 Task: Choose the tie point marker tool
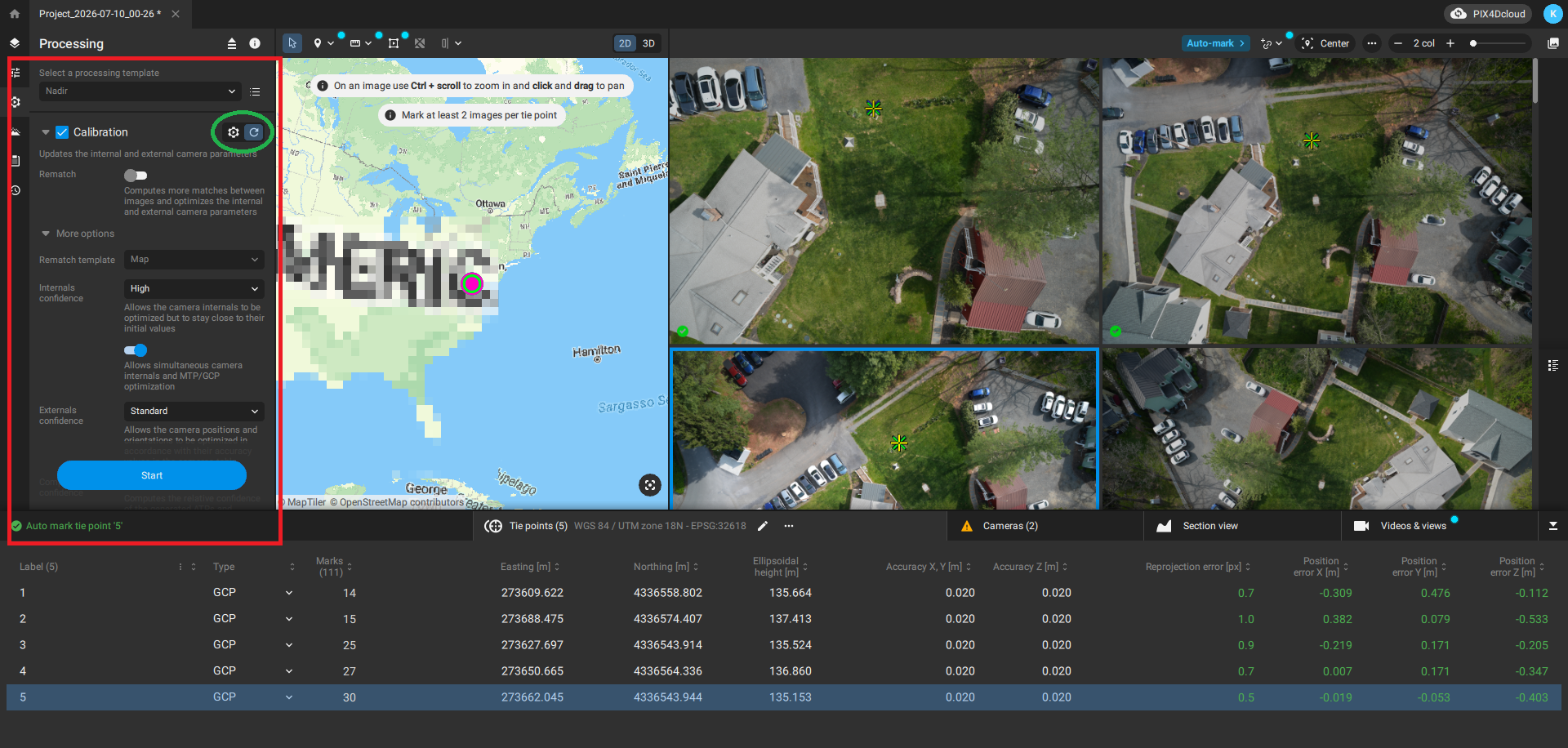coord(318,43)
